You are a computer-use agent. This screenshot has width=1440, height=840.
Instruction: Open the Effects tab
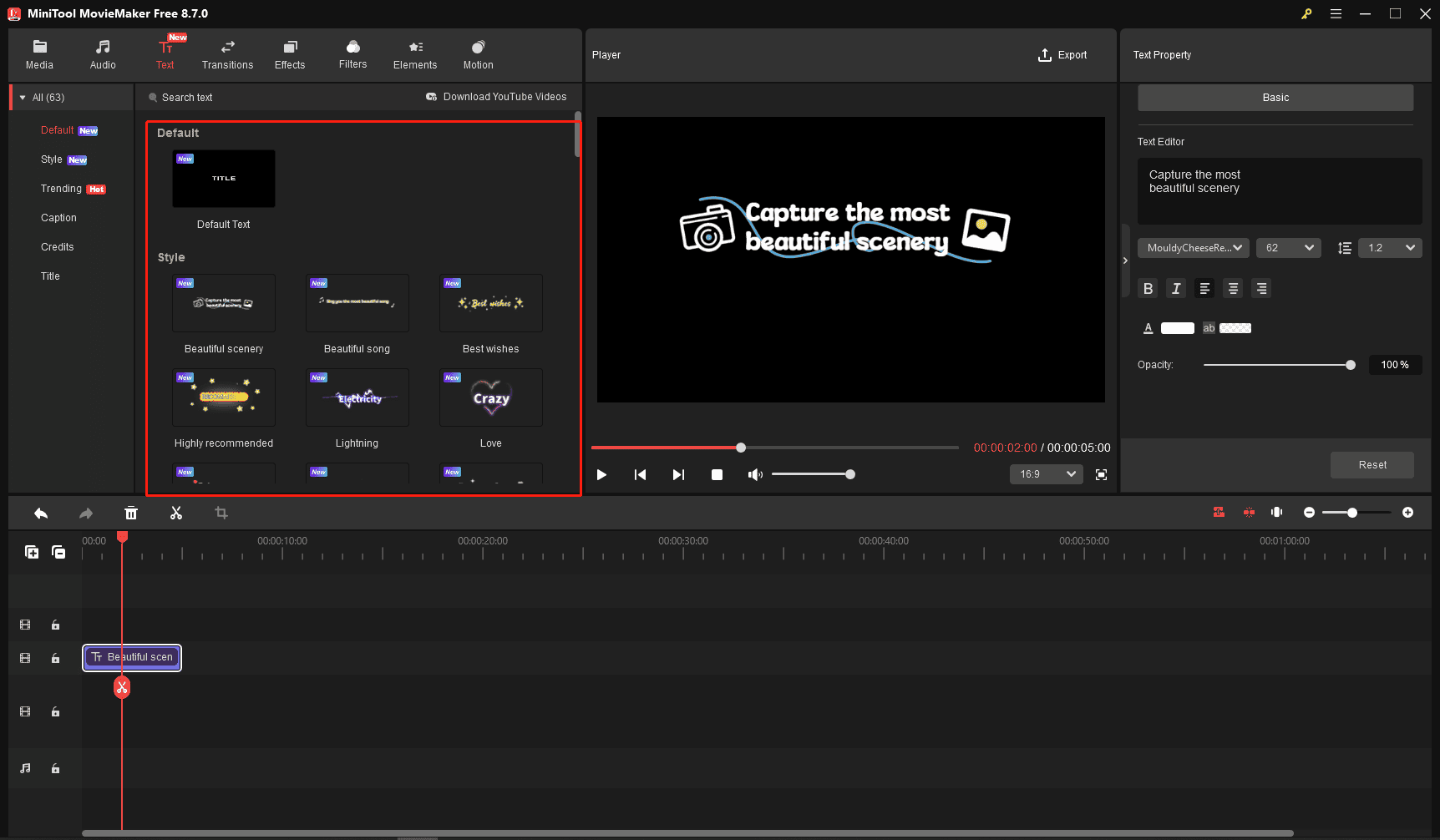coord(290,54)
